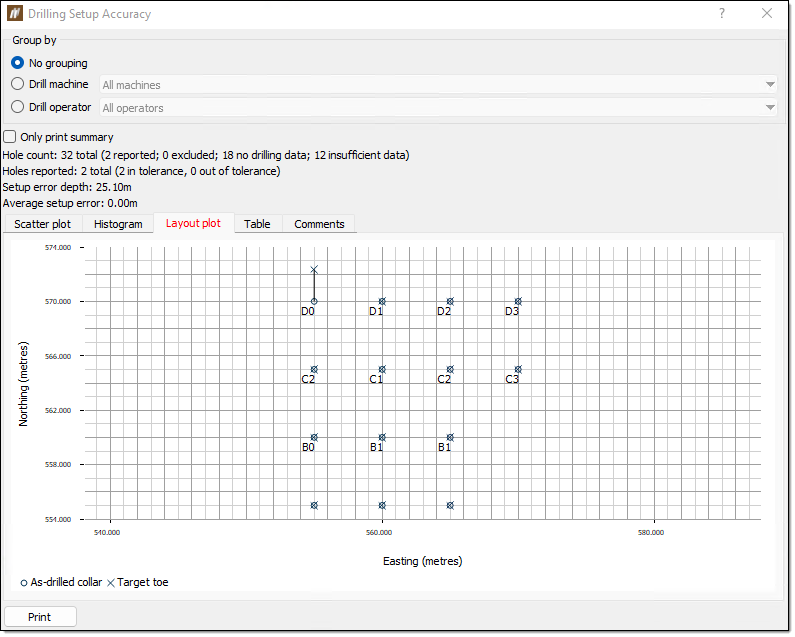Screen dimensions: 795x637
Task: Click the 580.000 easting tick label
Action: [651, 533]
